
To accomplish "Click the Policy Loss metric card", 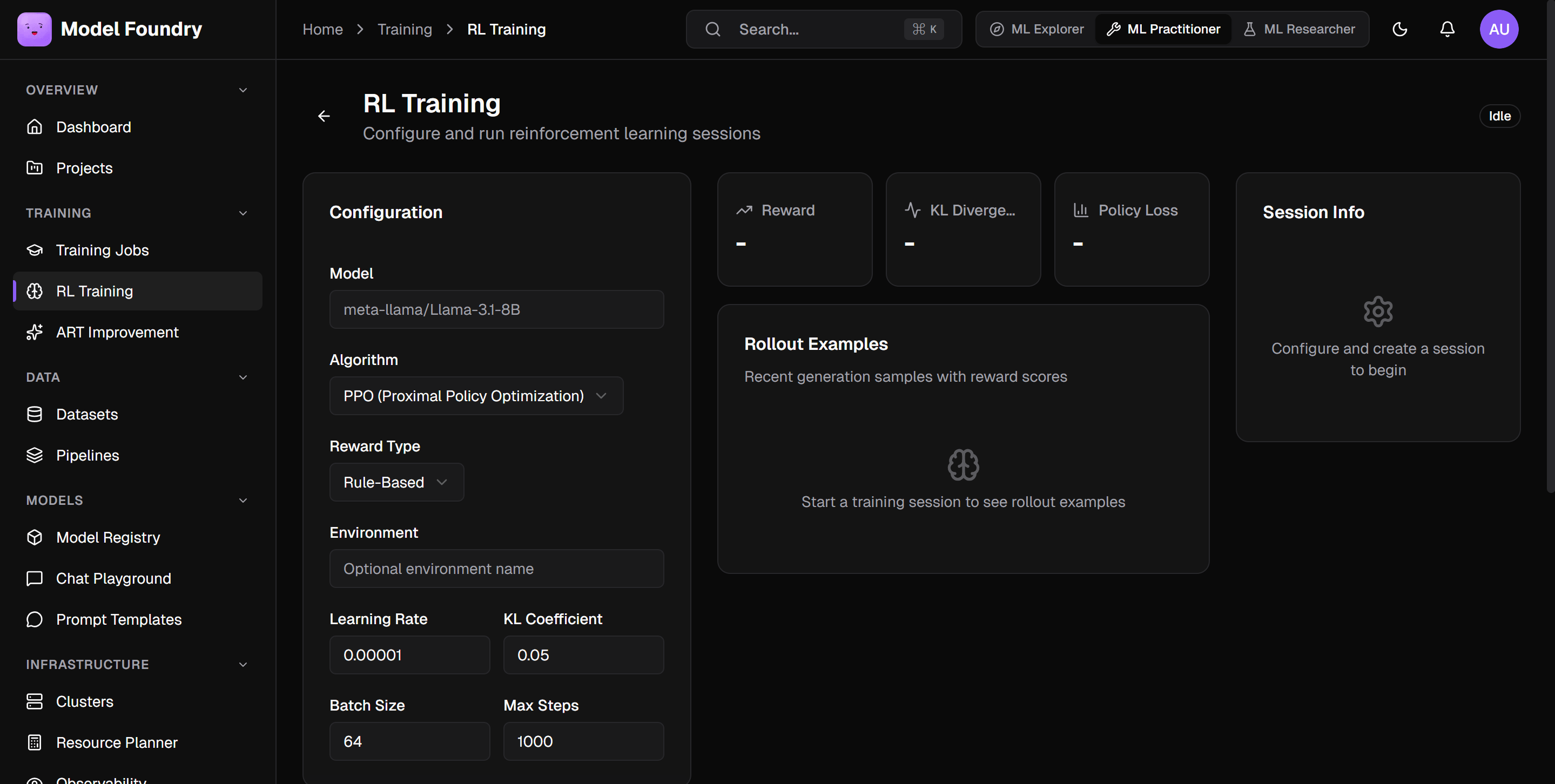I will coord(1132,229).
